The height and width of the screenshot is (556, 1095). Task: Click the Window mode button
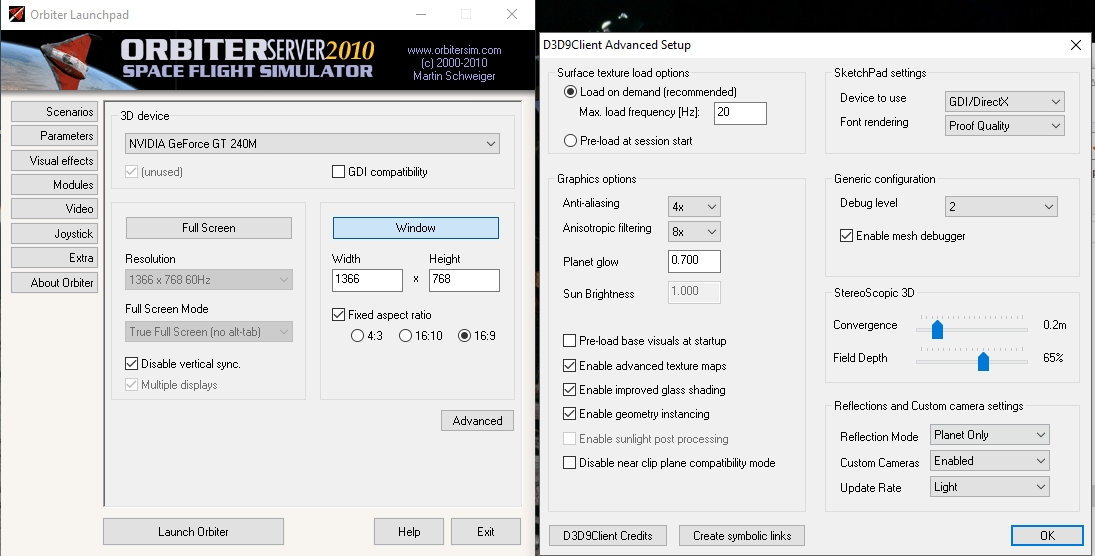tap(416, 228)
